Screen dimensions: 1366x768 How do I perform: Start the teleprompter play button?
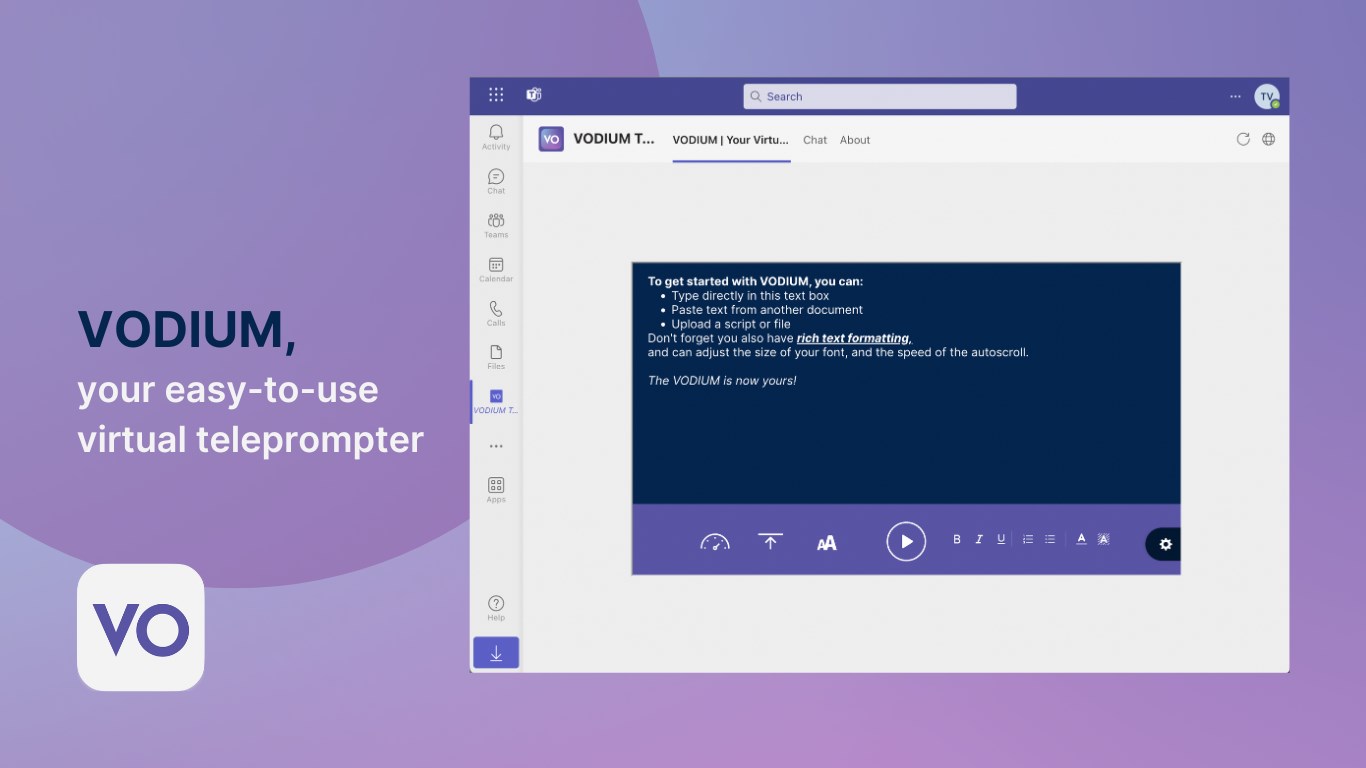pyautogui.click(x=906, y=541)
